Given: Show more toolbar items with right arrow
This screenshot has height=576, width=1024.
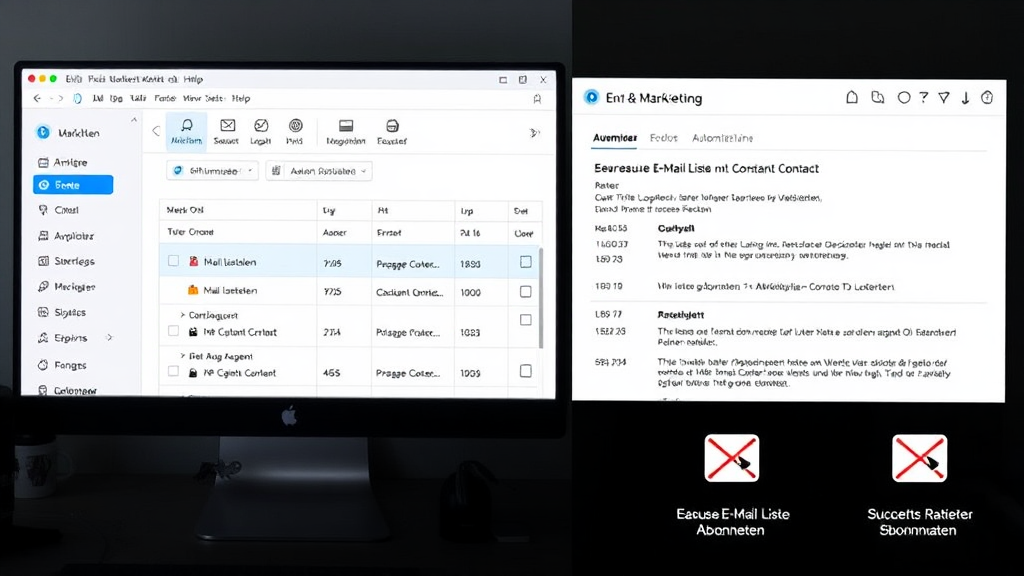Looking at the screenshot, I should [534, 133].
